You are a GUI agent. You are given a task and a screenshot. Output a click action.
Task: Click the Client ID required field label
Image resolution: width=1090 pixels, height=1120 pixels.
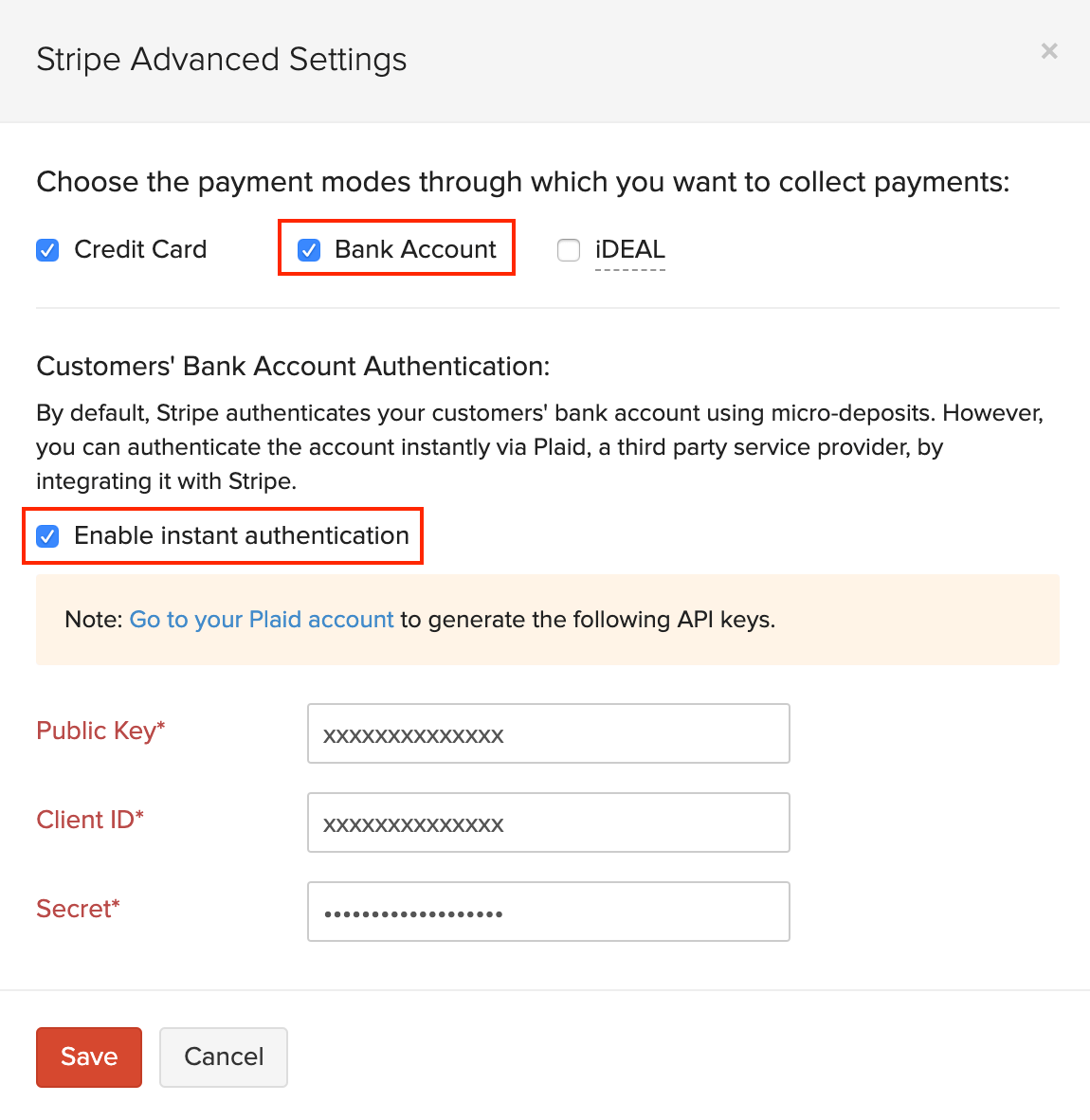pos(89,820)
